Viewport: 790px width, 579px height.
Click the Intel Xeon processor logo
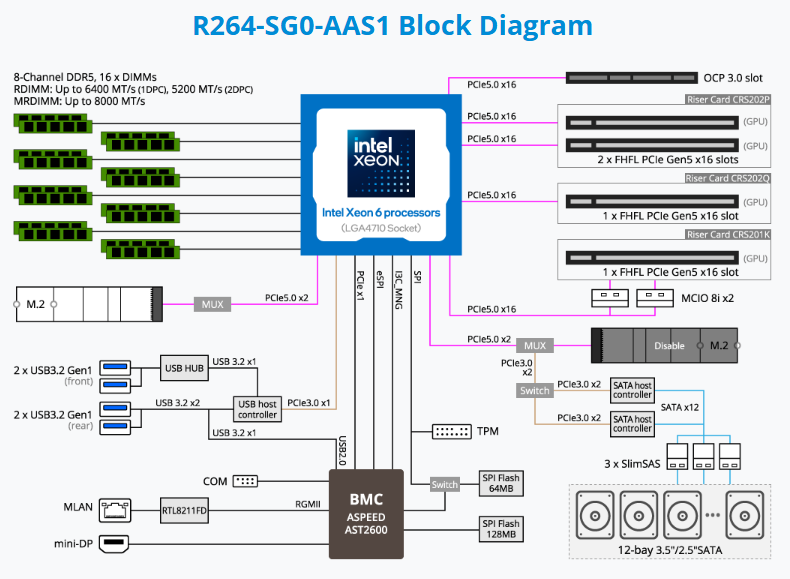pos(380,162)
